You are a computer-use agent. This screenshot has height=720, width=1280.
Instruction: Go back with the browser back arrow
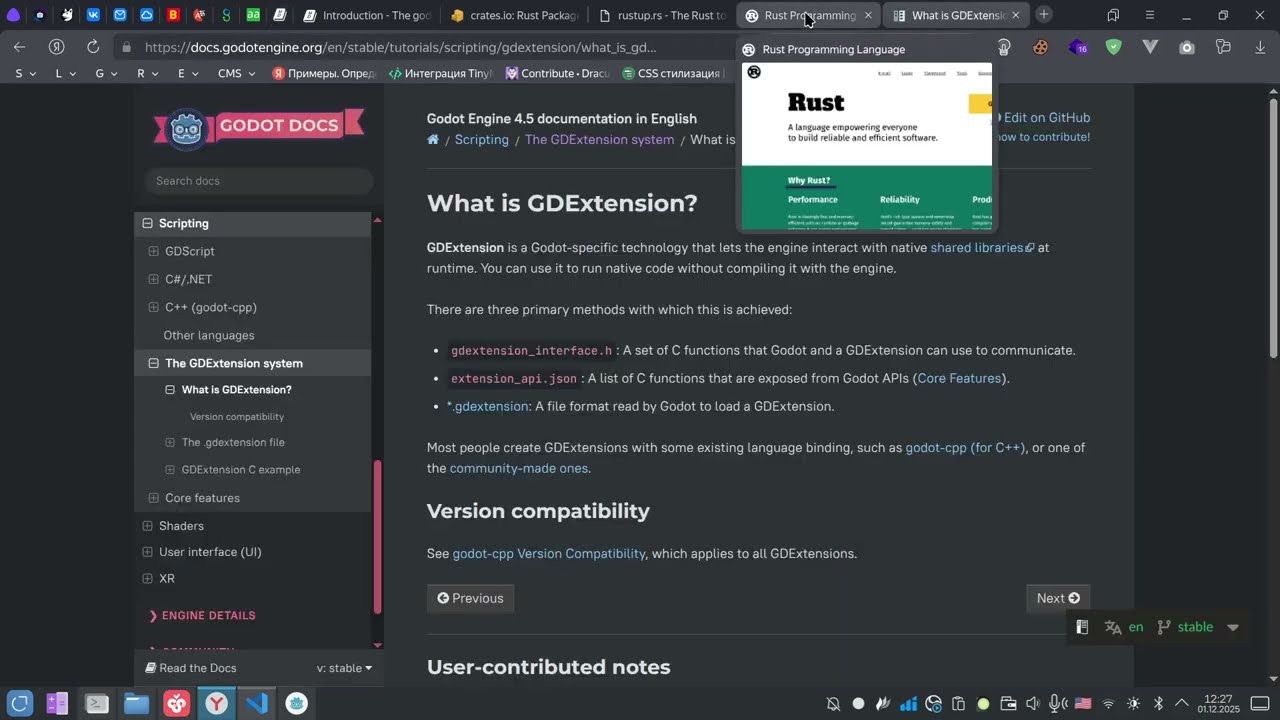20,47
